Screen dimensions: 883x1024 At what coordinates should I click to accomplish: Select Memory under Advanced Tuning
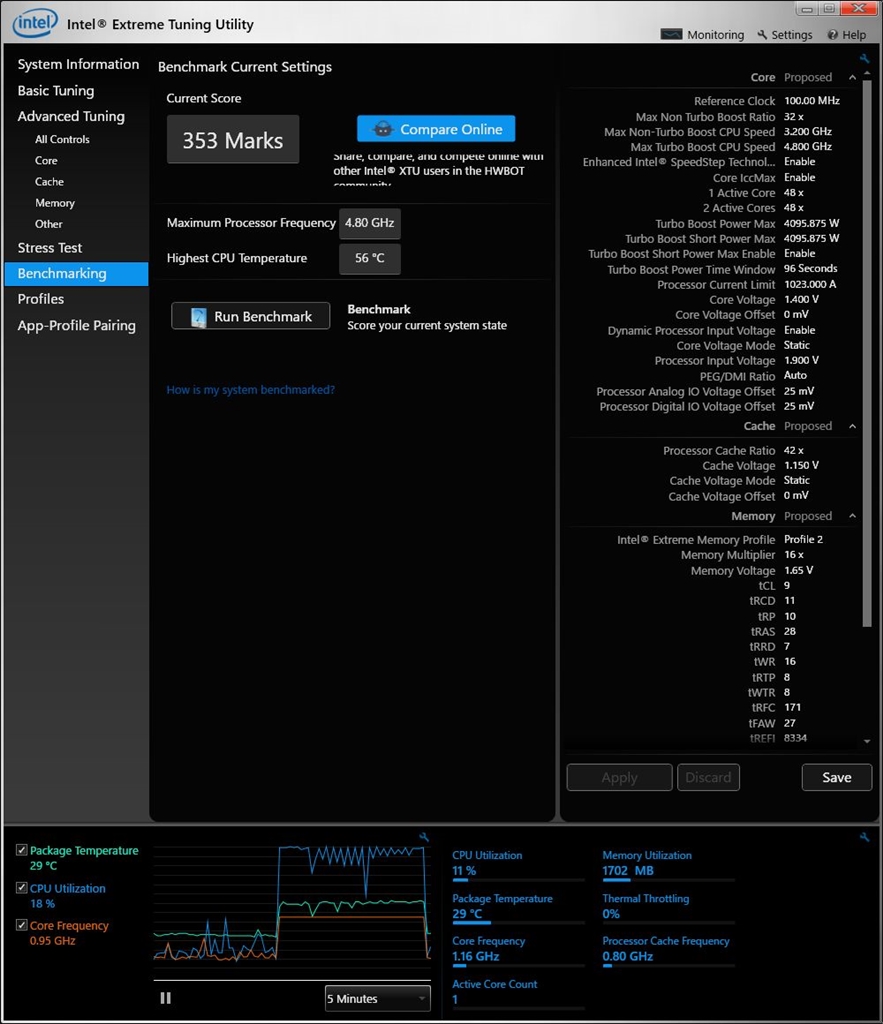coord(55,203)
